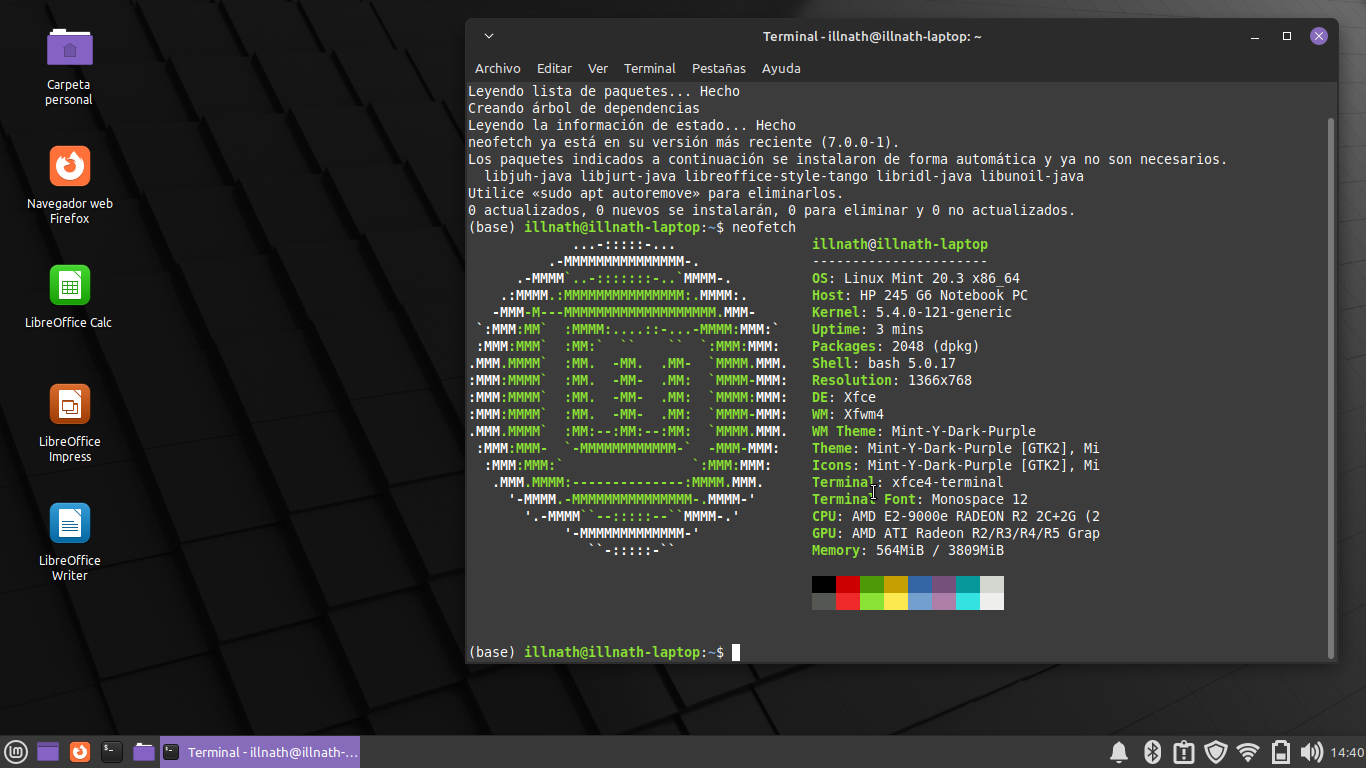Click the terminal title text in titlebar
This screenshot has height=768, width=1366.
tap(872, 37)
